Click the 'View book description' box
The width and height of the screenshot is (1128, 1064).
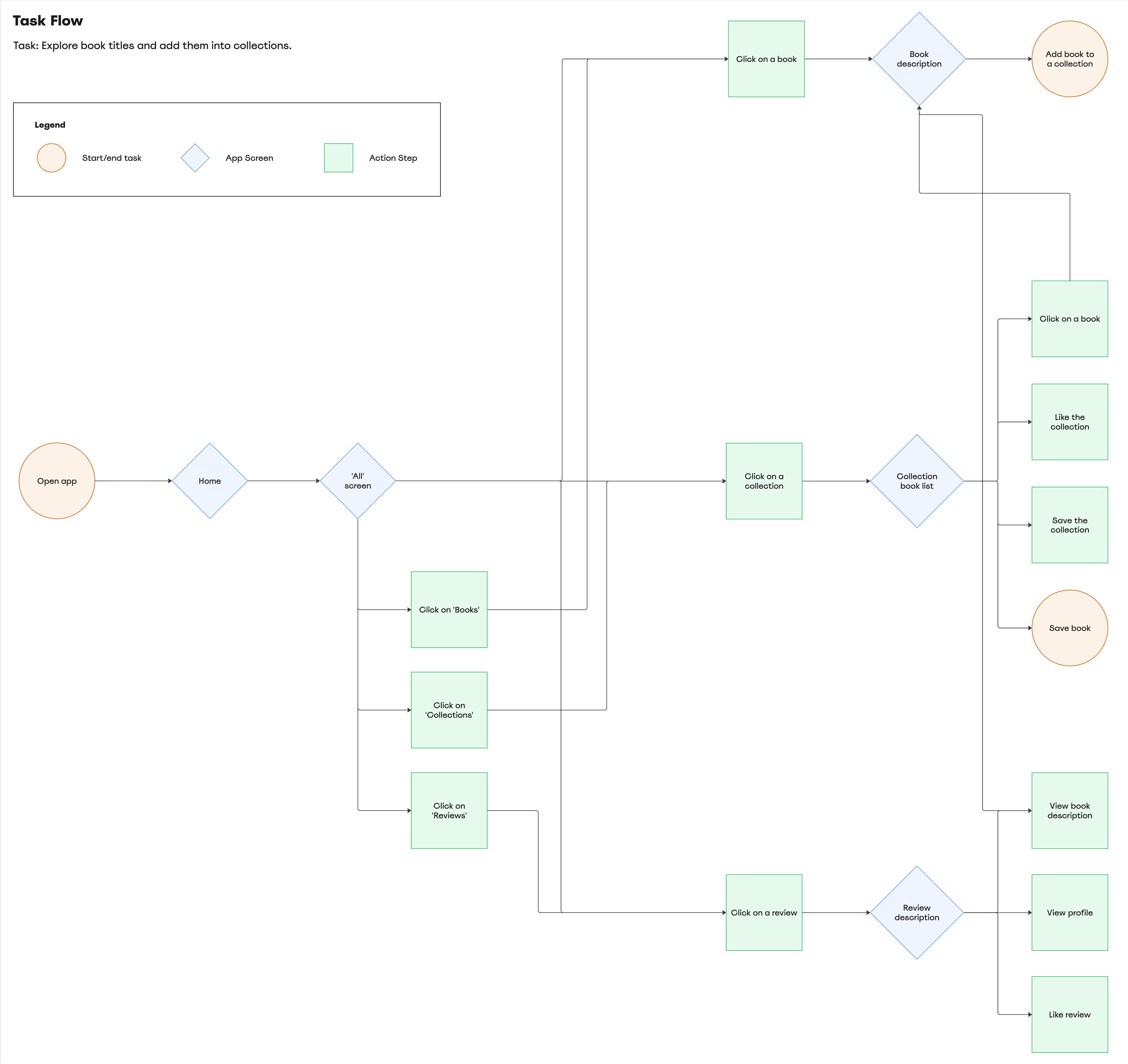[1070, 810]
